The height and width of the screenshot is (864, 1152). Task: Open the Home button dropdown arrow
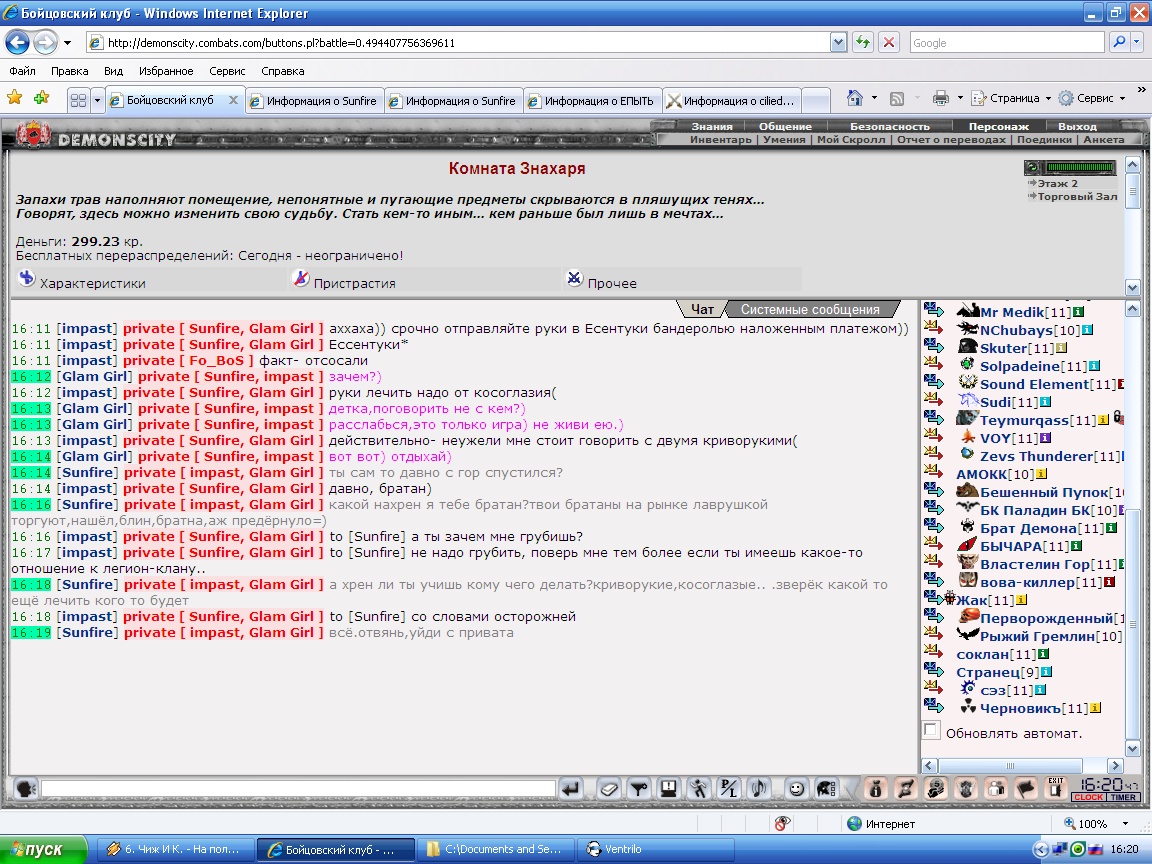point(874,98)
